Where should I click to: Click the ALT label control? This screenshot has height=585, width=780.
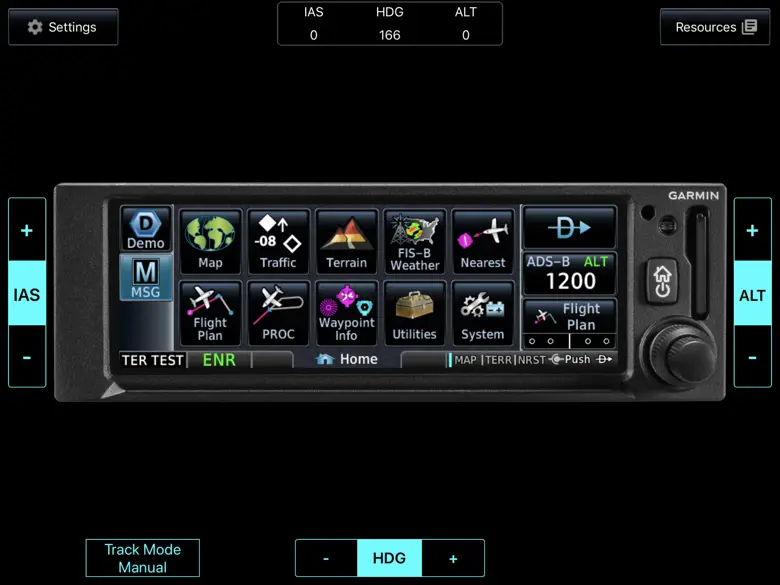point(752,294)
